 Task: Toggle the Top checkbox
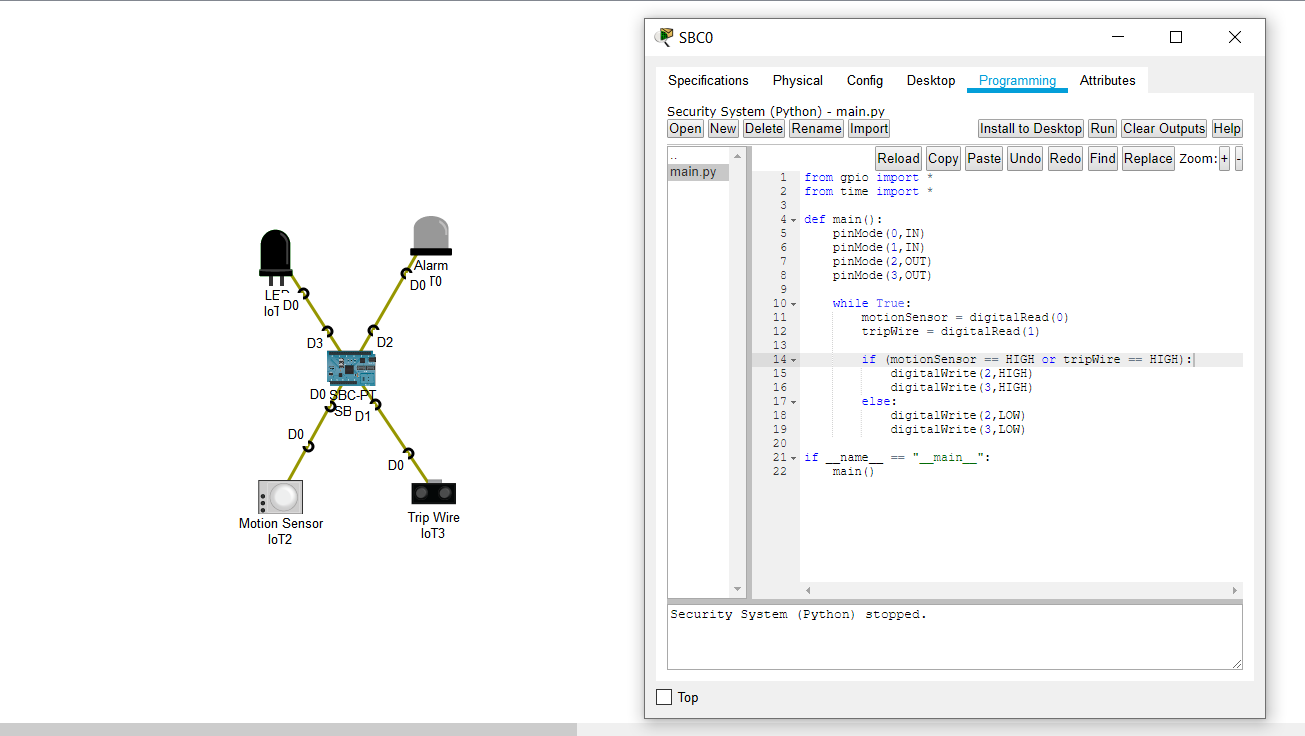coord(664,697)
